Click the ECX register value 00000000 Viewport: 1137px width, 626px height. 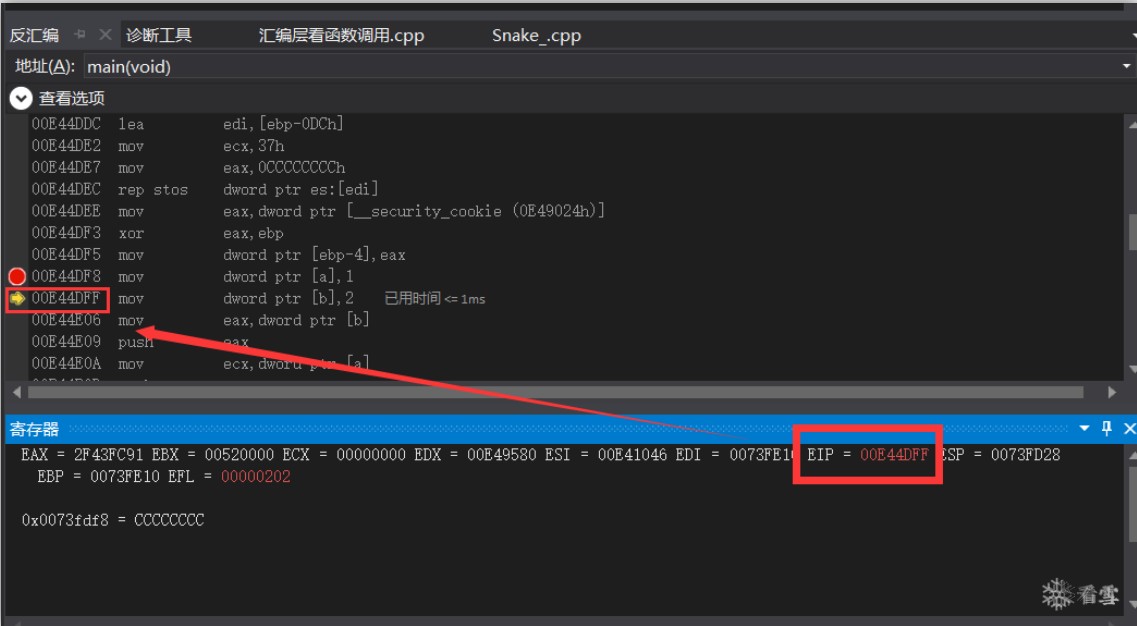(371, 455)
